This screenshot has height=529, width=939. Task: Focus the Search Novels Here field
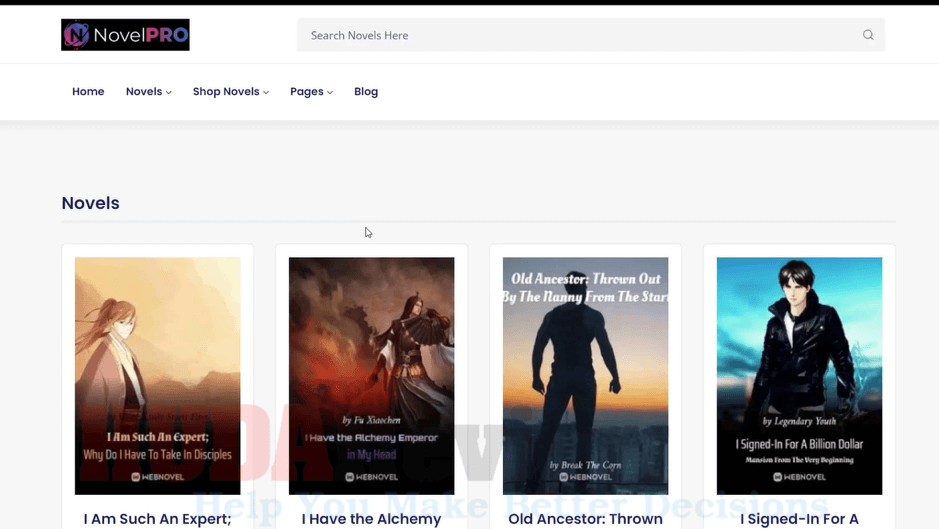590,35
